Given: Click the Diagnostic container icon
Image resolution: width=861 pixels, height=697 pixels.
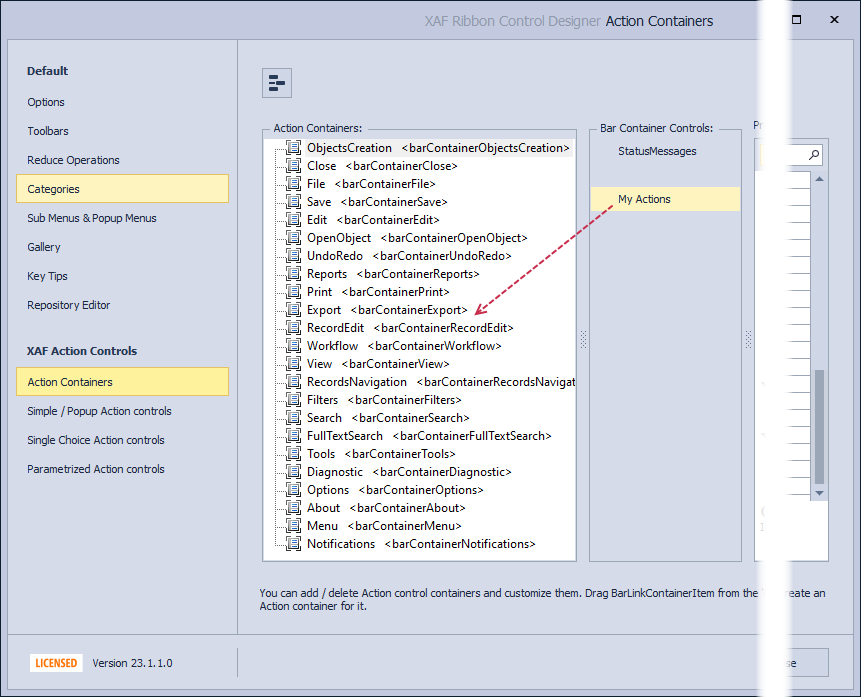Looking at the screenshot, I should (294, 472).
